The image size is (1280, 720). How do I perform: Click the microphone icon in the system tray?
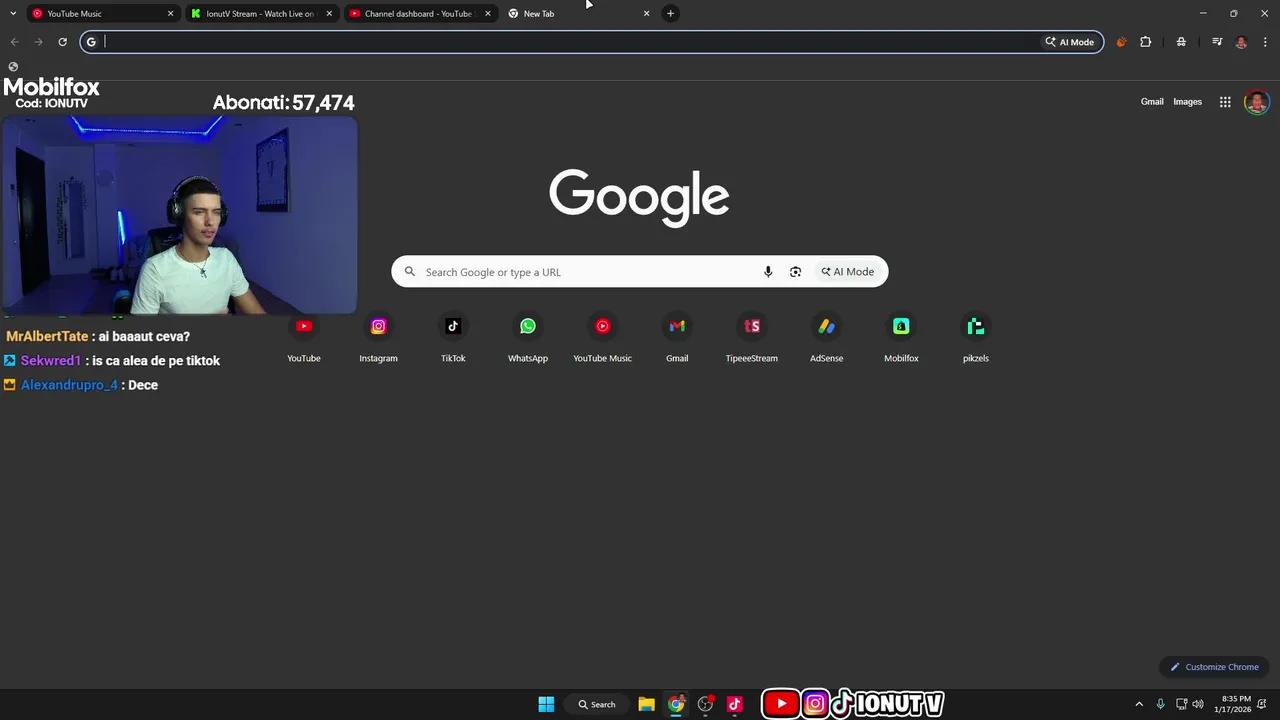(1160, 704)
